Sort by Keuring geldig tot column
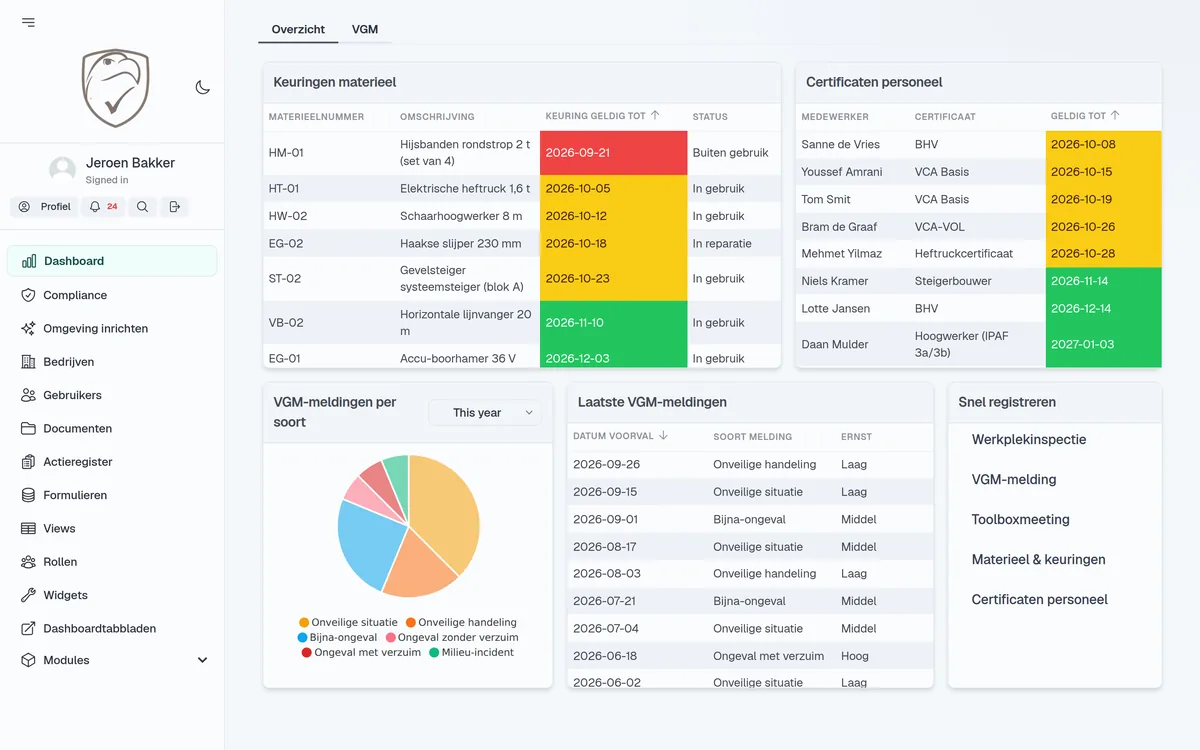The height and width of the screenshot is (750, 1200). coord(603,116)
